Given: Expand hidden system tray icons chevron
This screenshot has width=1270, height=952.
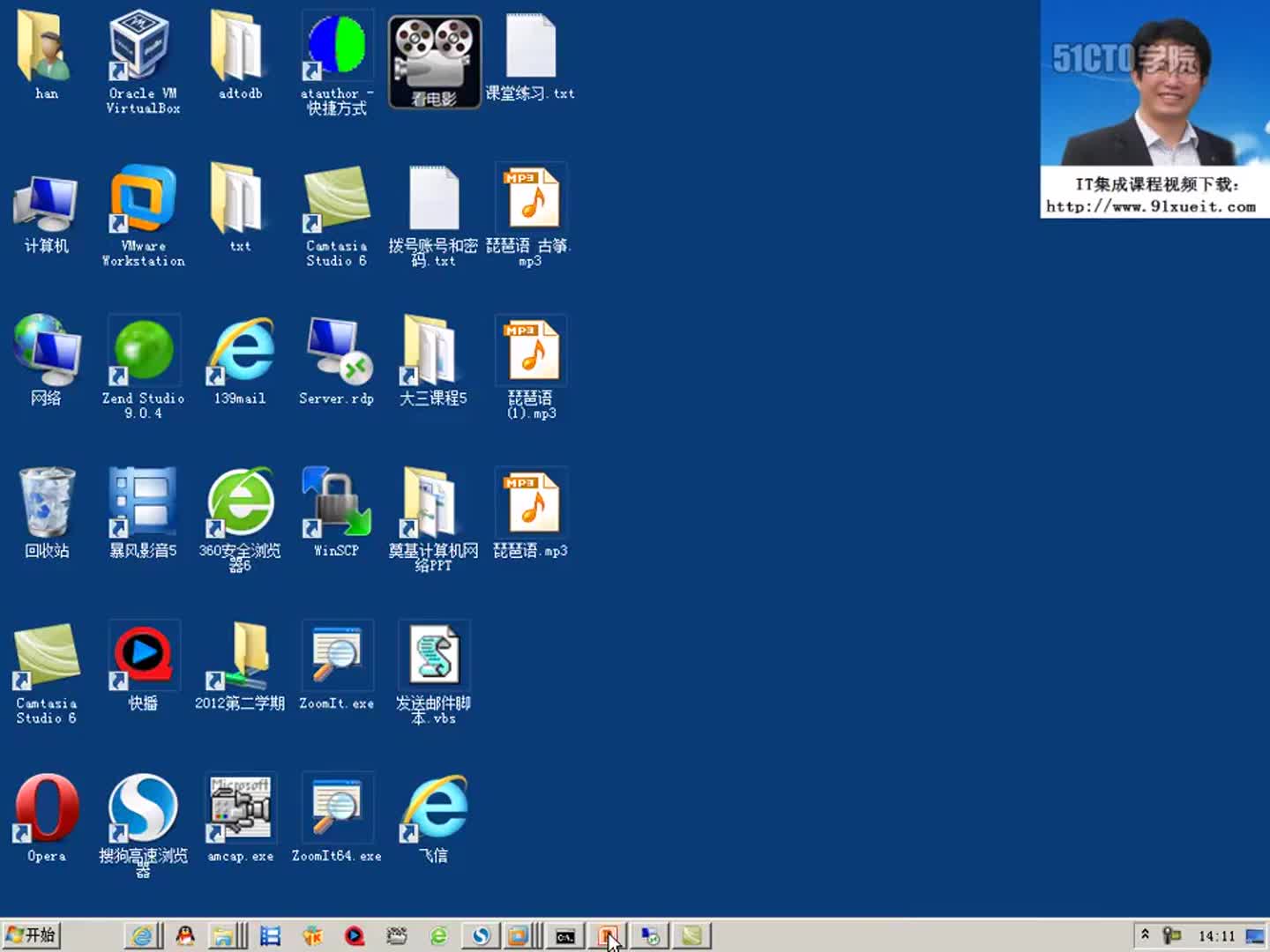Looking at the screenshot, I should pyautogui.click(x=1145, y=934).
